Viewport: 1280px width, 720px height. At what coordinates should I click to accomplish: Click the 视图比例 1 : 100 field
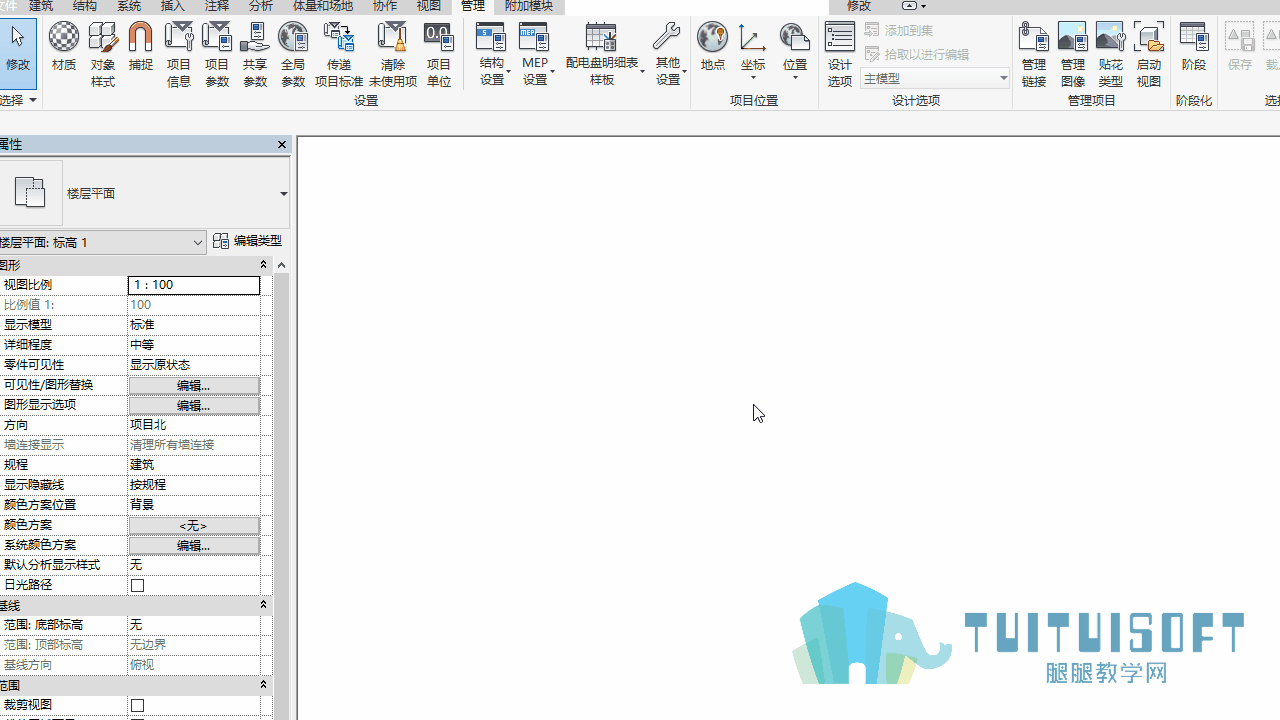194,285
